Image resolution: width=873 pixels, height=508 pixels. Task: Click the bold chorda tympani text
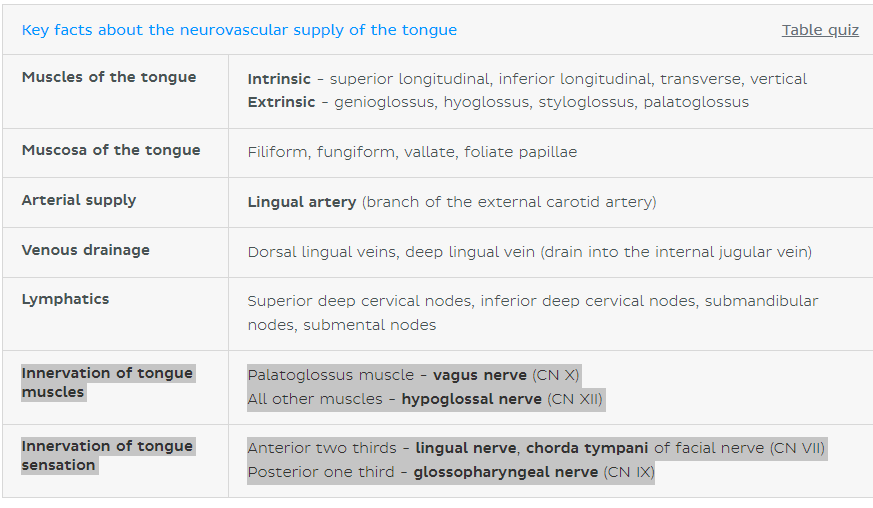pyautogui.click(x=587, y=448)
